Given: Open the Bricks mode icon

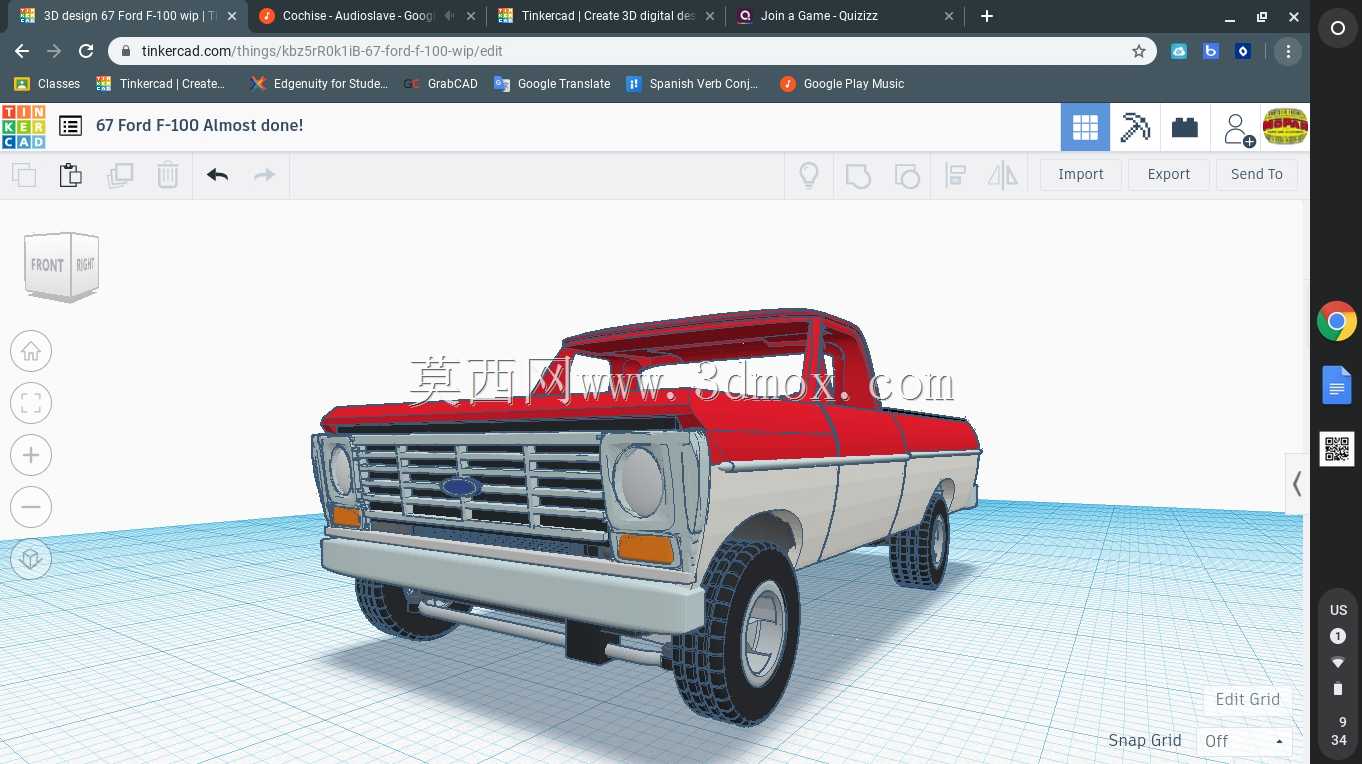Looking at the screenshot, I should pos(1185,127).
